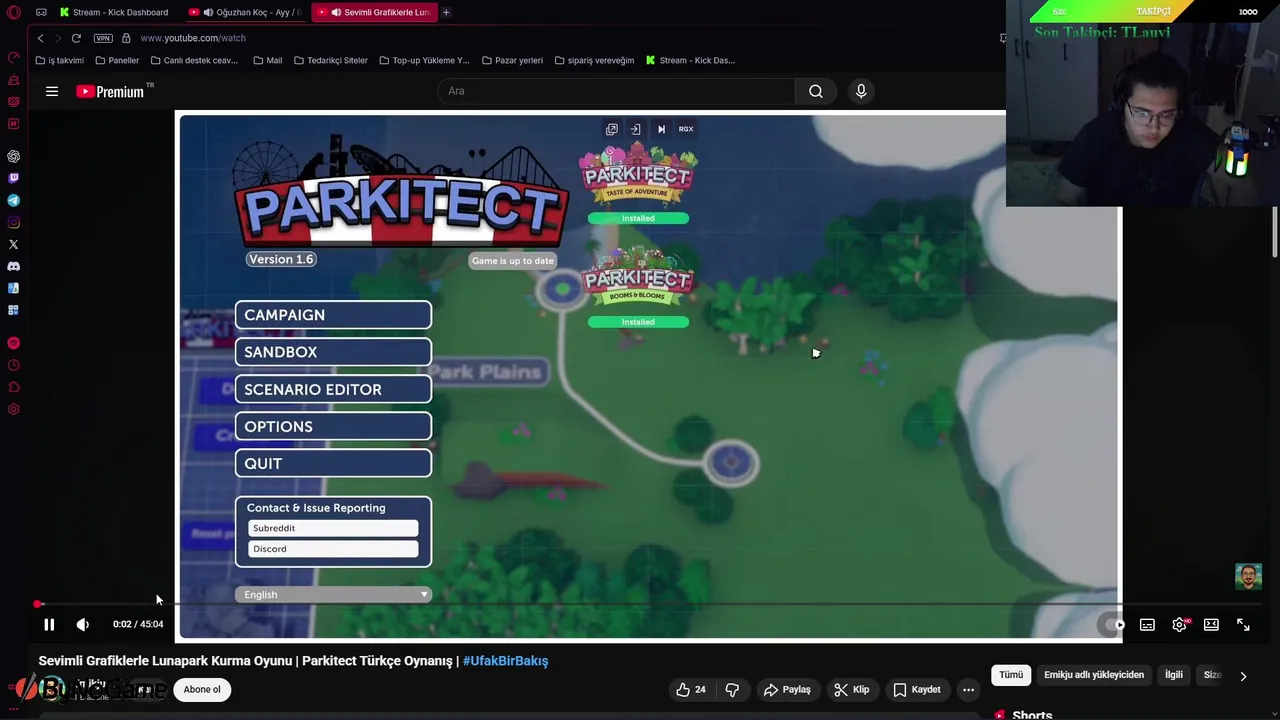The width and height of the screenshot is (1280, 720).
Task: Select the Tümü filter chip
Action: pyautogui.click(x=1011, y=675)
